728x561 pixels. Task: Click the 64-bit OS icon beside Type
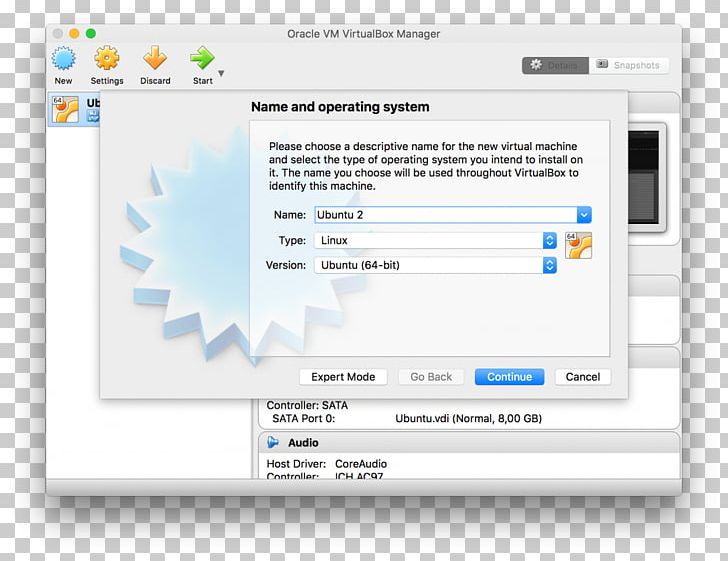(578, 245)
